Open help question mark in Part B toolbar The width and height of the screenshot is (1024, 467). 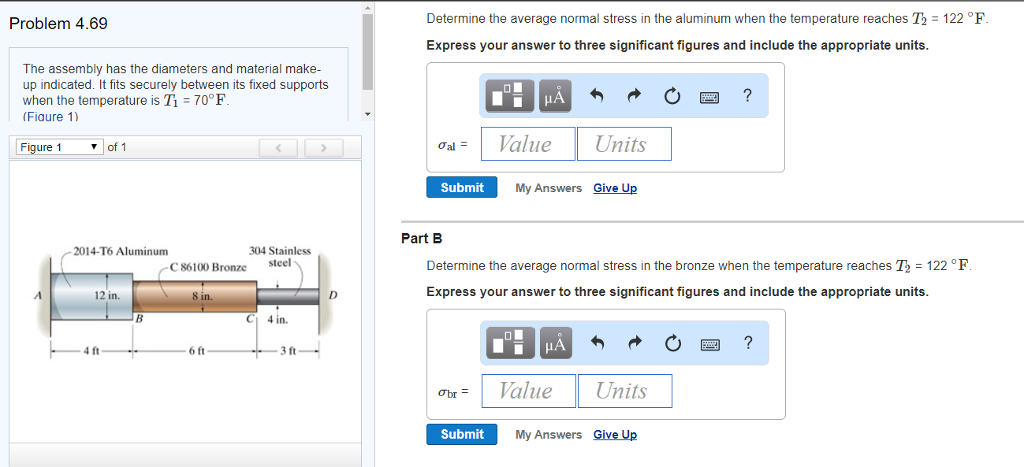pyautogui.click(x=748, y=343)
